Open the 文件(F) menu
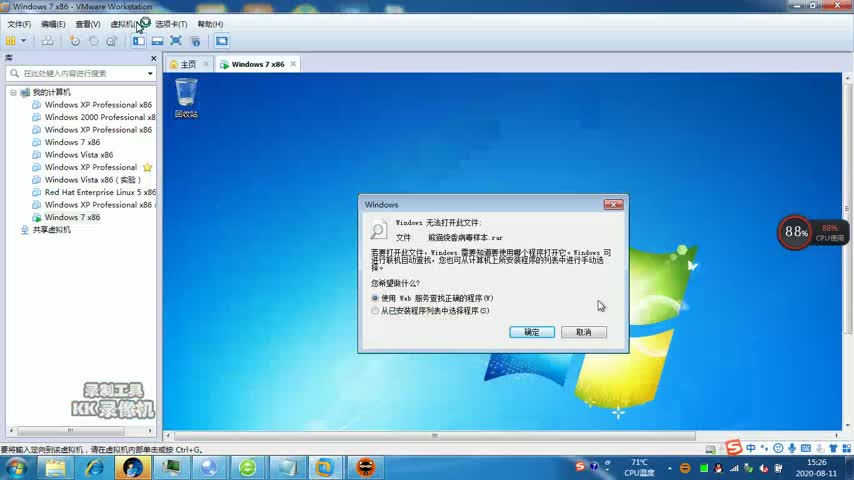 (x=19, y=24)
